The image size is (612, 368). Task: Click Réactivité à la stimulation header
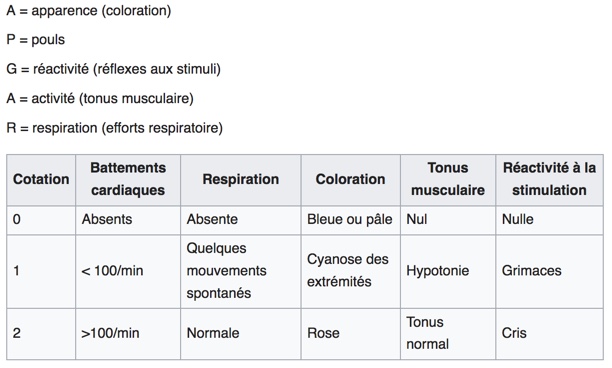tap(550, 180)
